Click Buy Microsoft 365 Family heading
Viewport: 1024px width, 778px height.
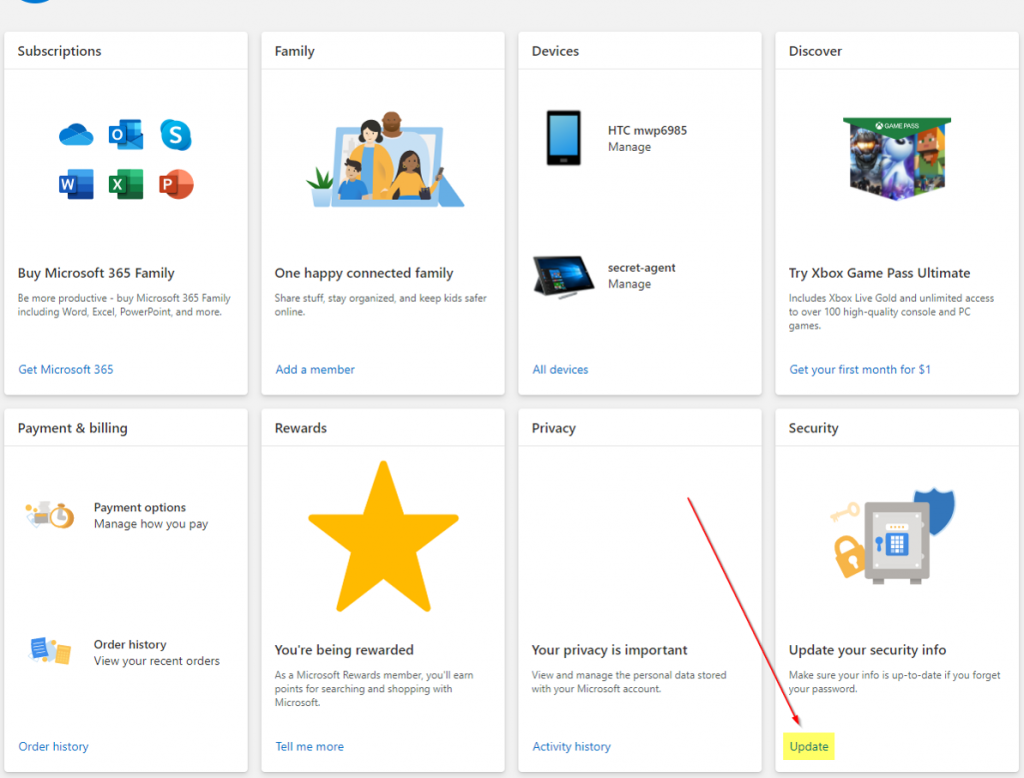click(96, 273)
